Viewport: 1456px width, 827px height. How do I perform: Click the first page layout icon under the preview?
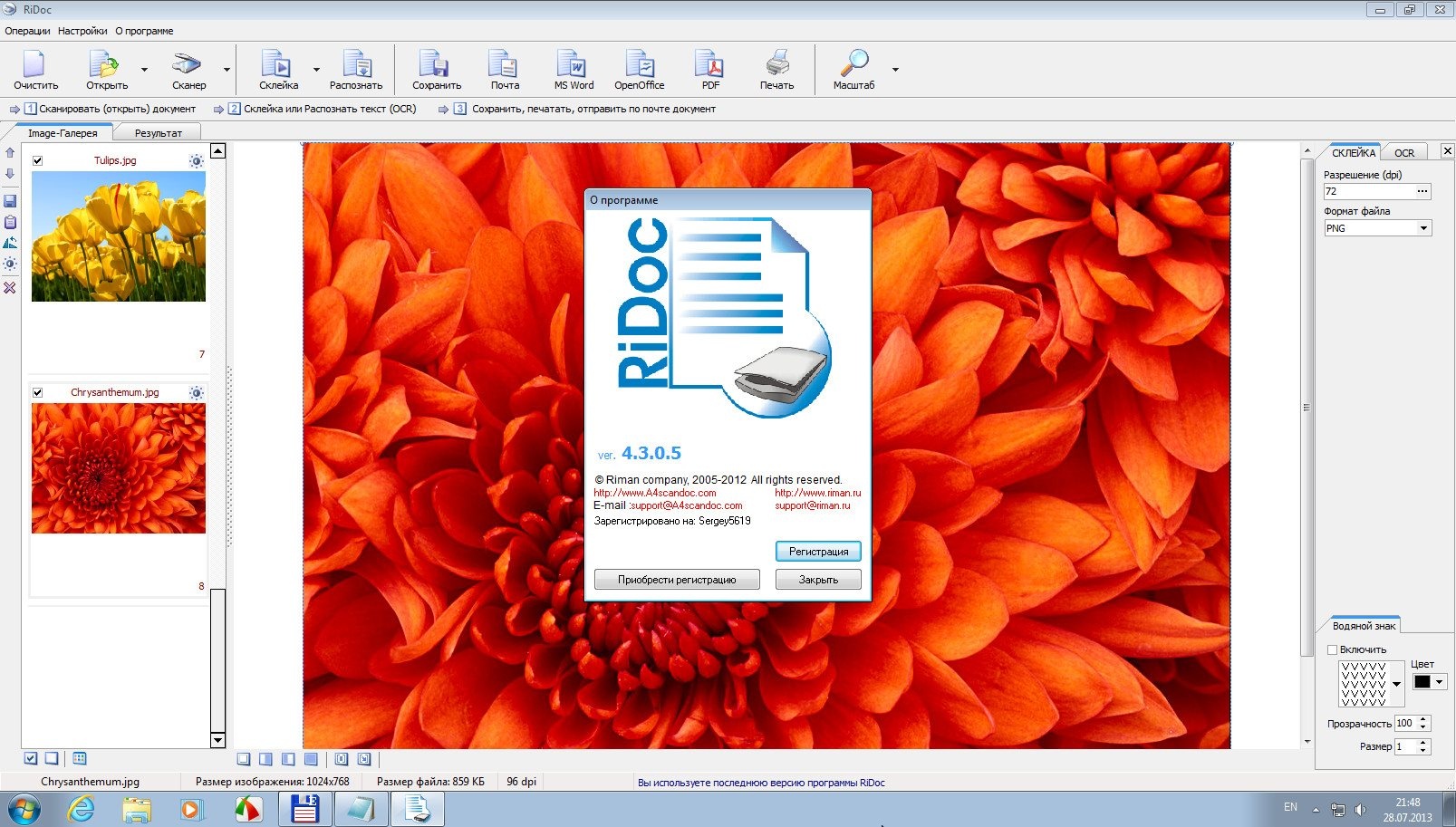click(x=243, y=759)
